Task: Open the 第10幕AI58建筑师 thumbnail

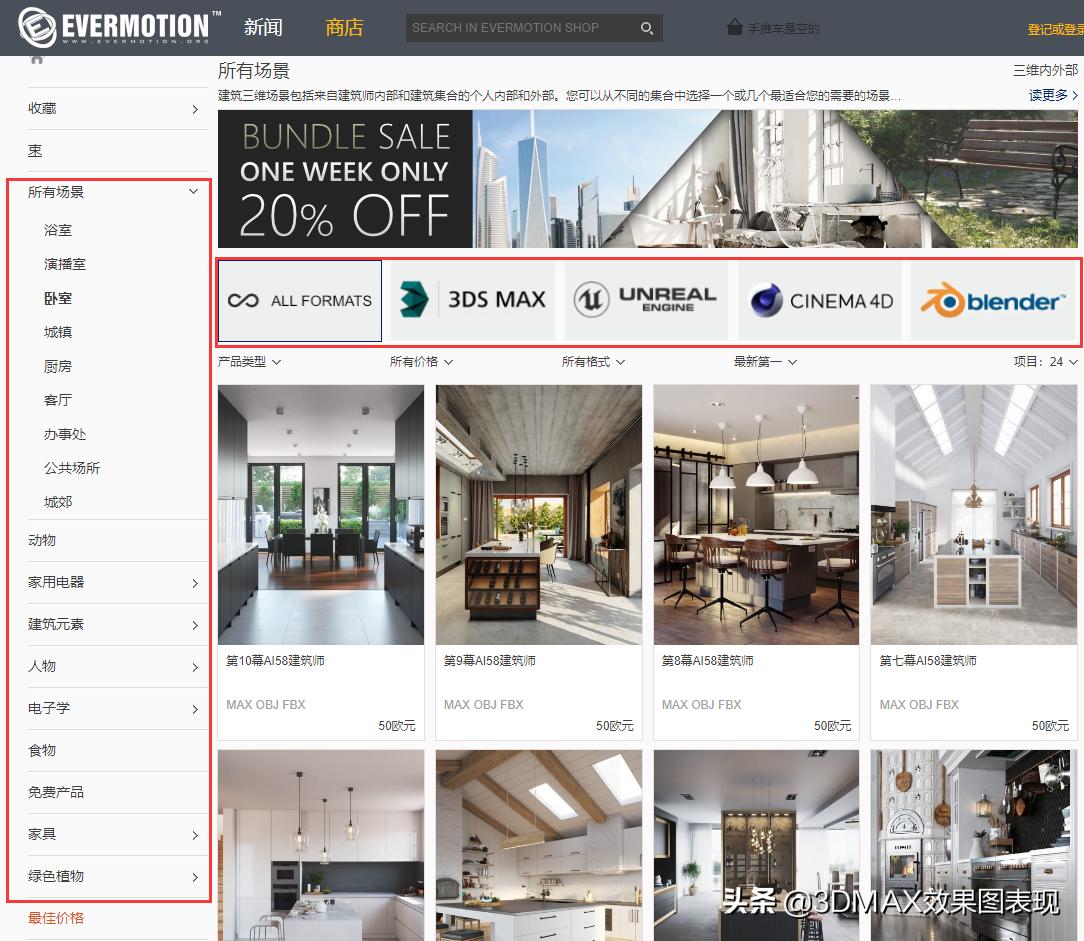Action: [x=321, y=515]
